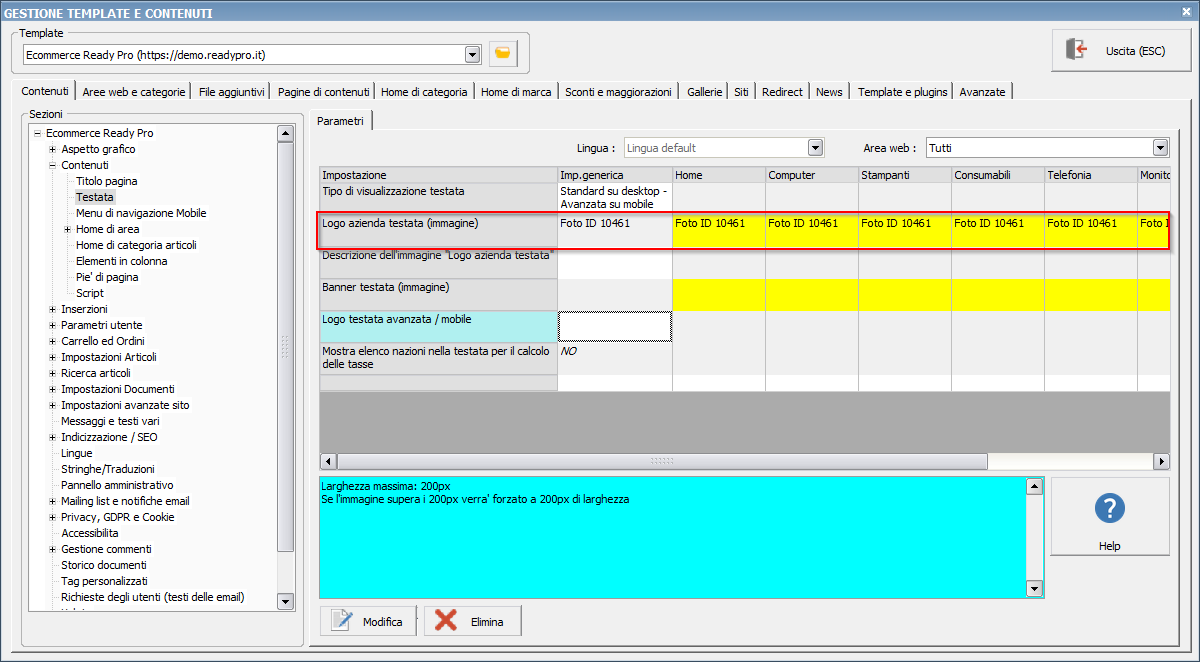Click Logo testata avanzata input cell
1200x662 pixels.
[615, 326]
